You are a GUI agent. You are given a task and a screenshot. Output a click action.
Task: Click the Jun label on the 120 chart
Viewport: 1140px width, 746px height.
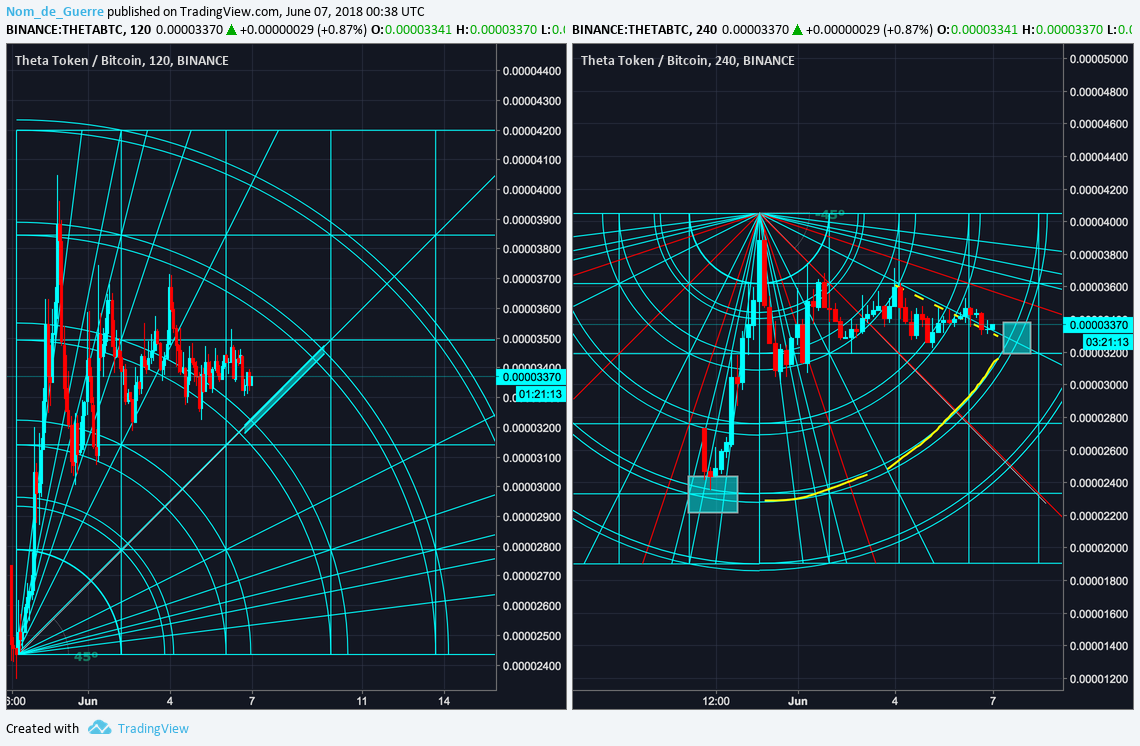coord(88,701)
